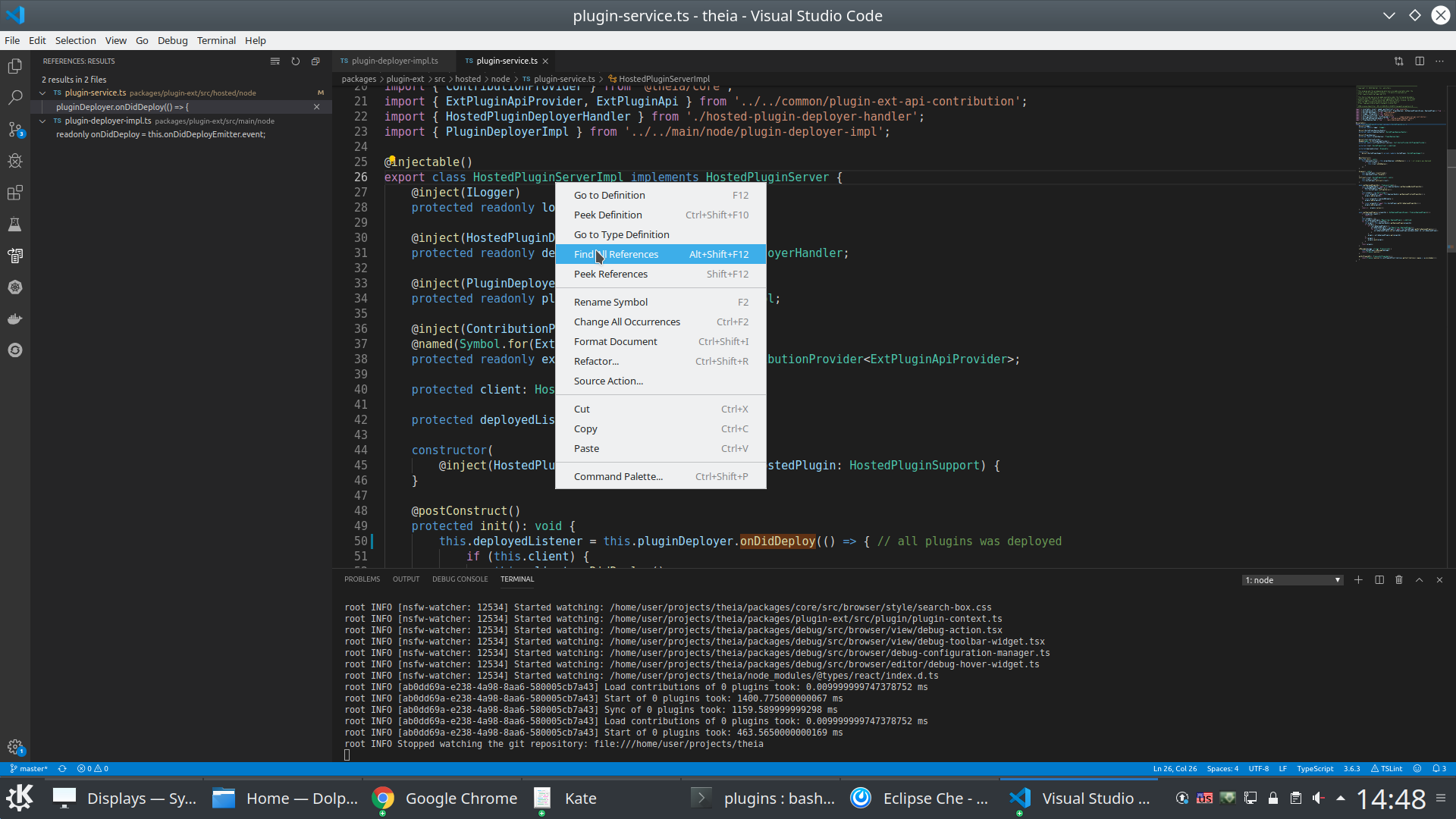This screenshot has height=819, width=1456.
Task: Open the Kubernetes sidebar view
Action: (x=15, y=287)
